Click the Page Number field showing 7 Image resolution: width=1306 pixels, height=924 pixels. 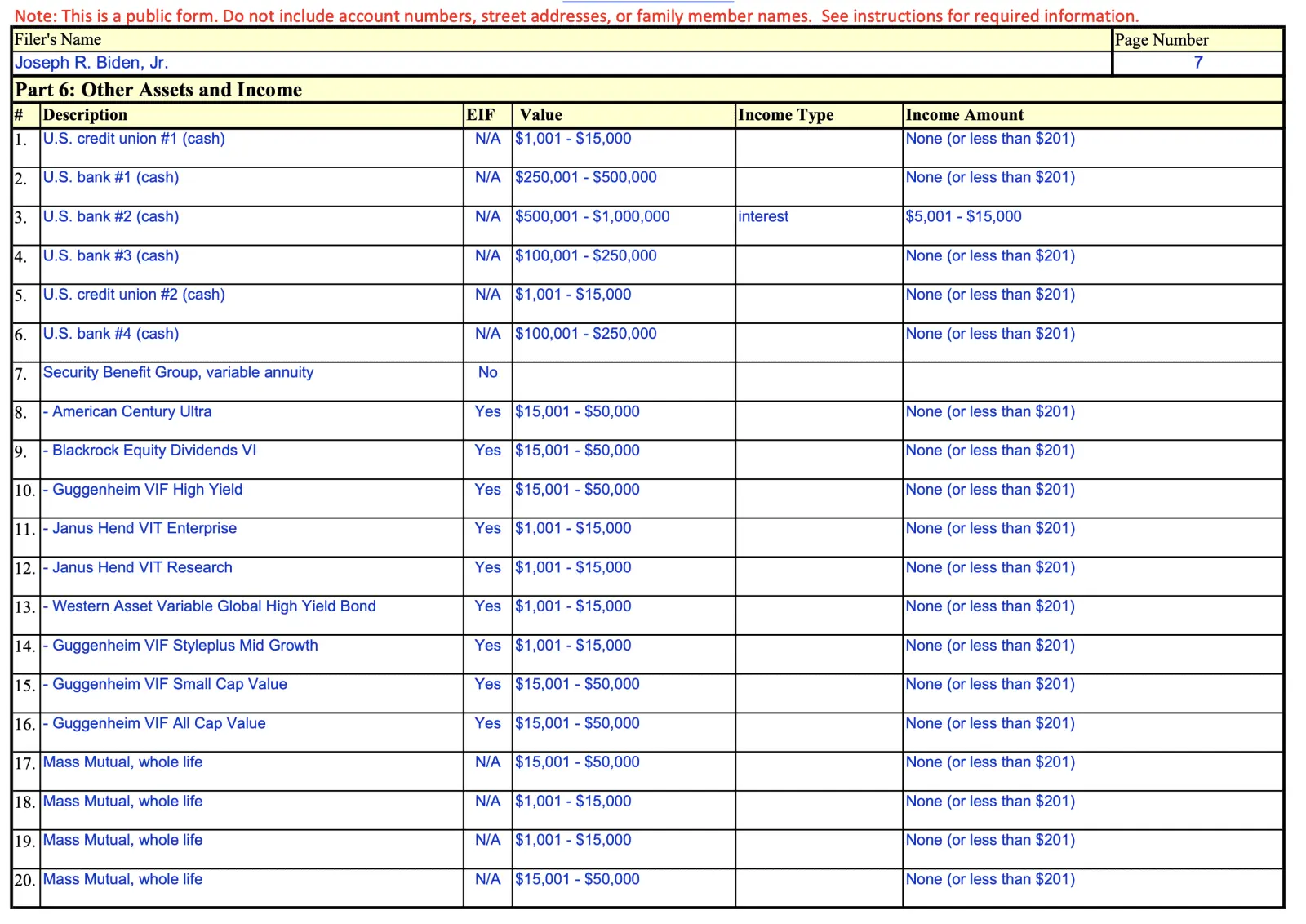[x=1197, y=63]
